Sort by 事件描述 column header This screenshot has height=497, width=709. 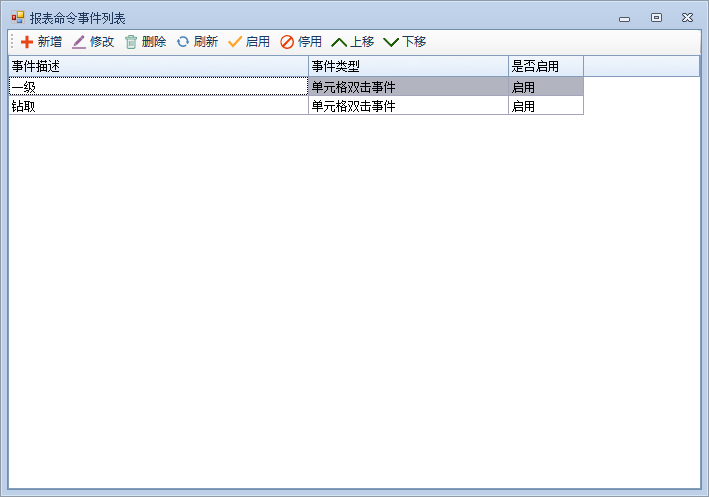(158, 66)
